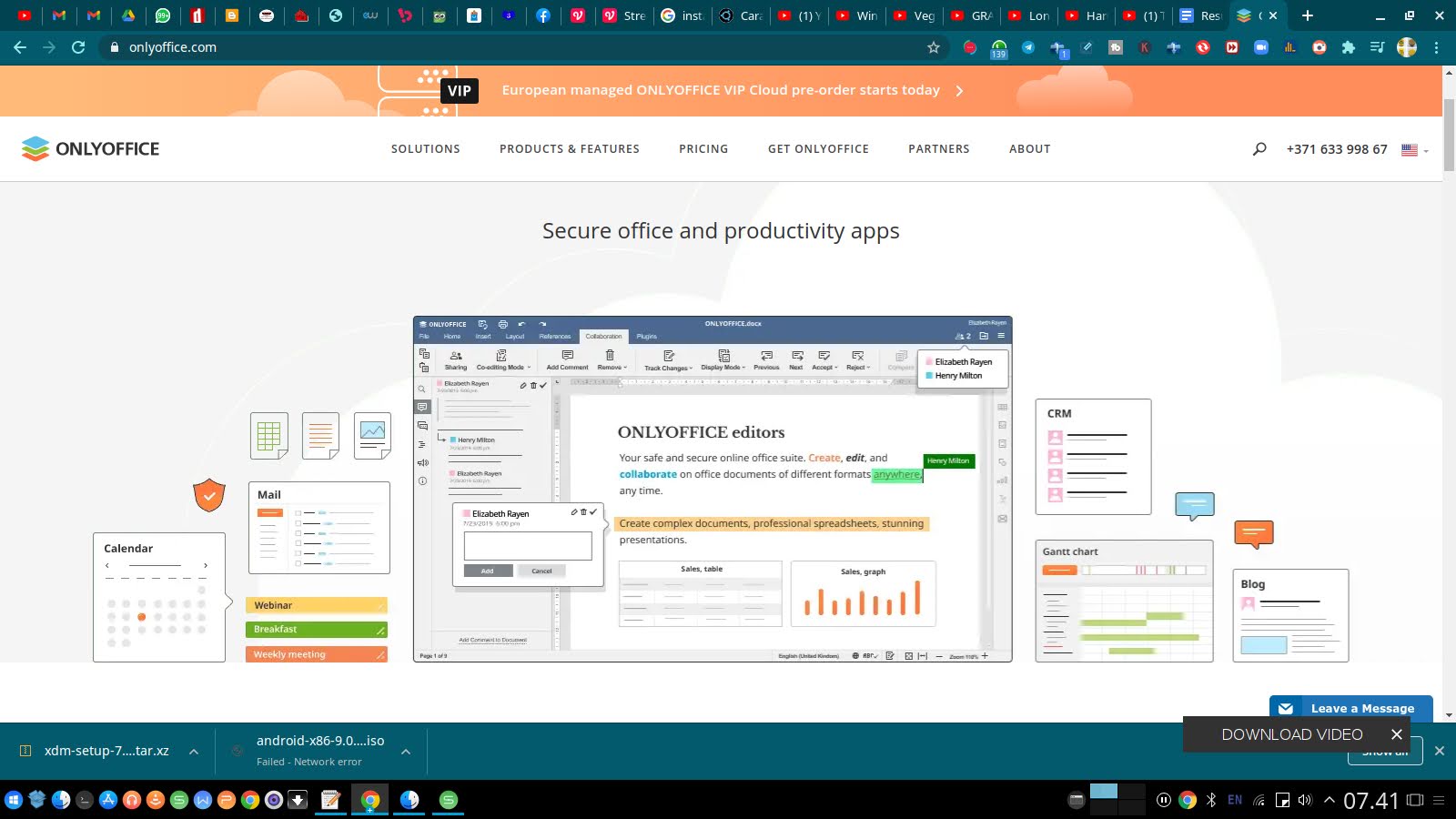The height and width of the screenshot is (819, 1456).
Task: Close the downloads bar
Action: pos(1440,751)
